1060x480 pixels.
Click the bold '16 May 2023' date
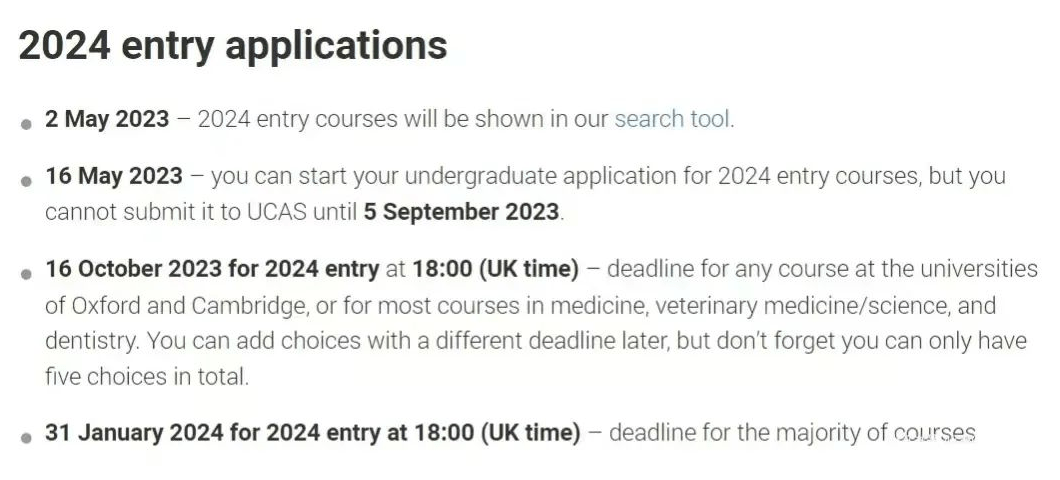click(114, 176)
